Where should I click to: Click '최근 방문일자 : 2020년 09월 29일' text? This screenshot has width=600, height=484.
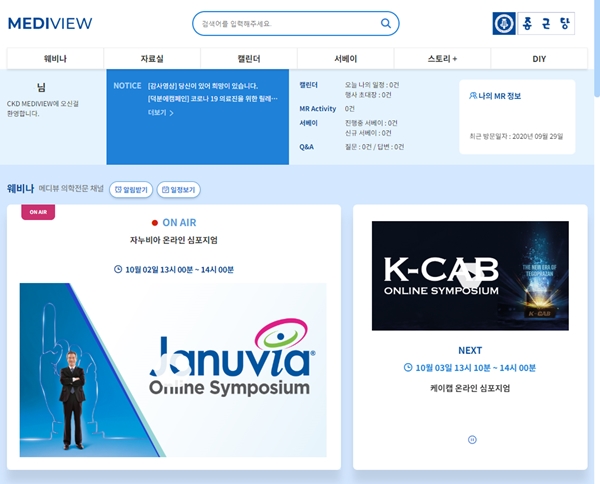(x=516, y=136)
